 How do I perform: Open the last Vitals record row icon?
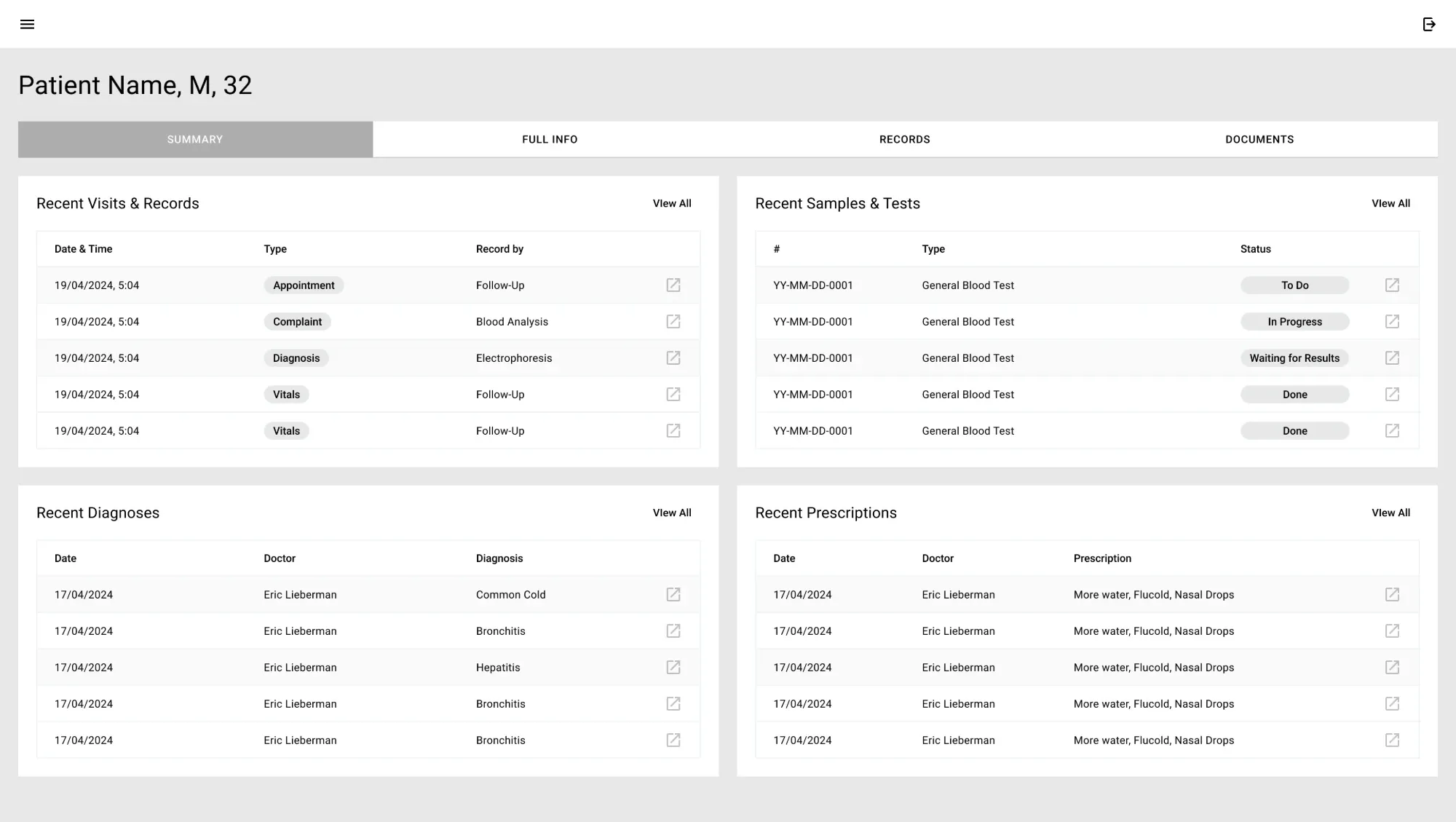(673, 430)
